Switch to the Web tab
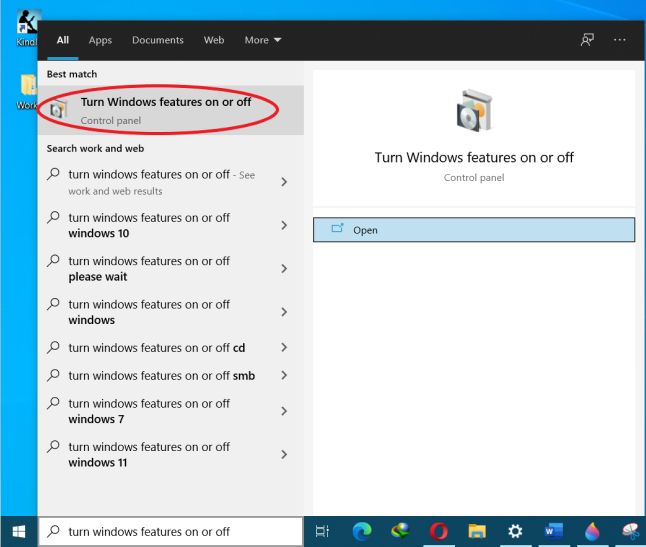The image size is (646, 547). click(214, 40)
